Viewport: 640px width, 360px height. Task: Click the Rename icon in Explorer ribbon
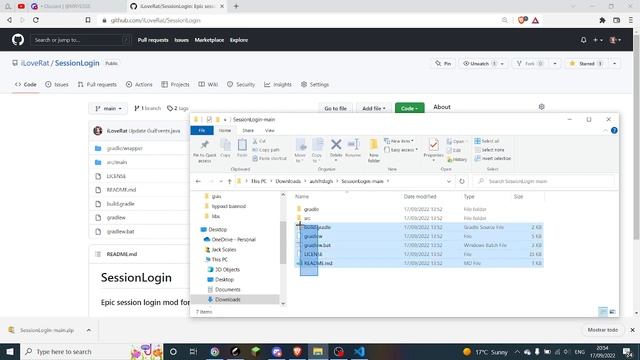tap(353, 148)
